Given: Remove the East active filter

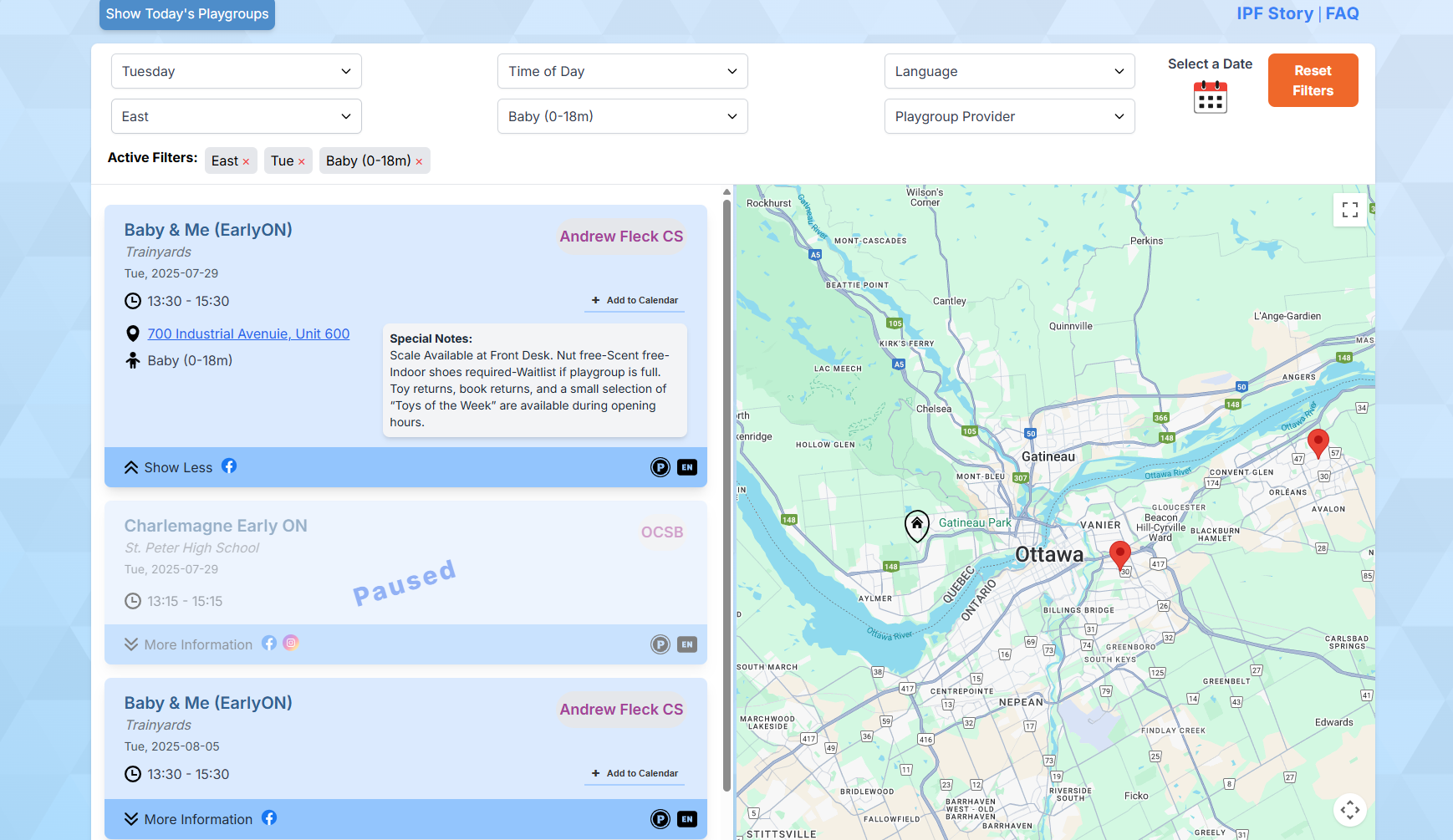Looking at the screenshot, I should [x=246, y=162].
